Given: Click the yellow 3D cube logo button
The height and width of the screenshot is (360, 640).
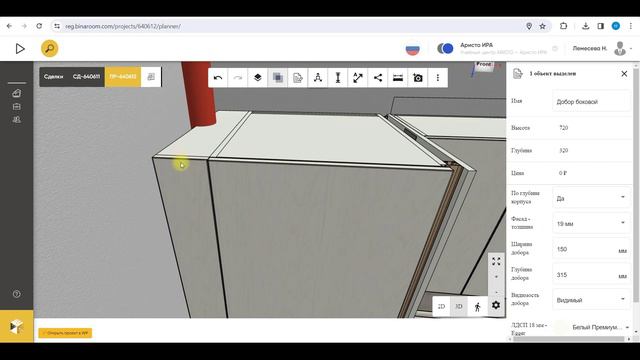Looking at the screenshot, I should [17, 327].
